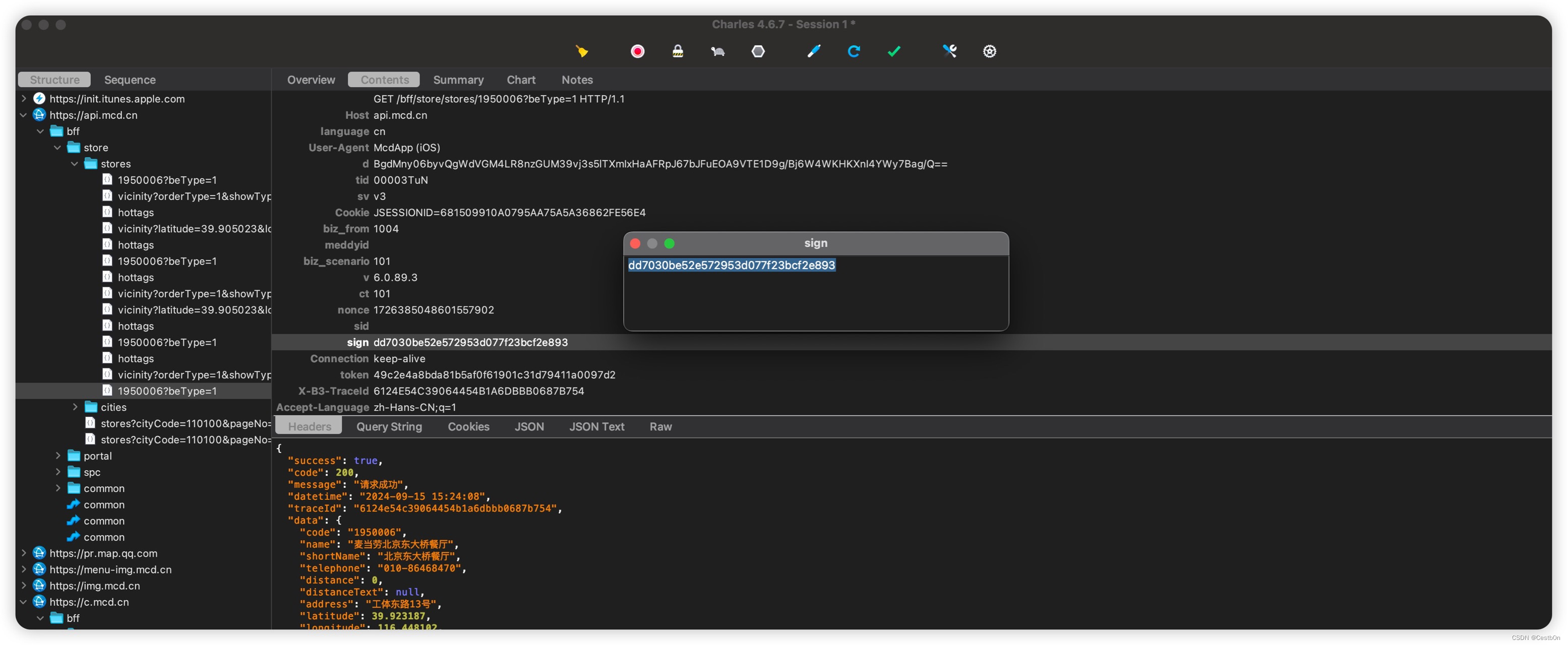Expand the menu-img.mcd.cn host node
Image resolution: width=1568 pixels, height=645 pixels.
point(23,569)
